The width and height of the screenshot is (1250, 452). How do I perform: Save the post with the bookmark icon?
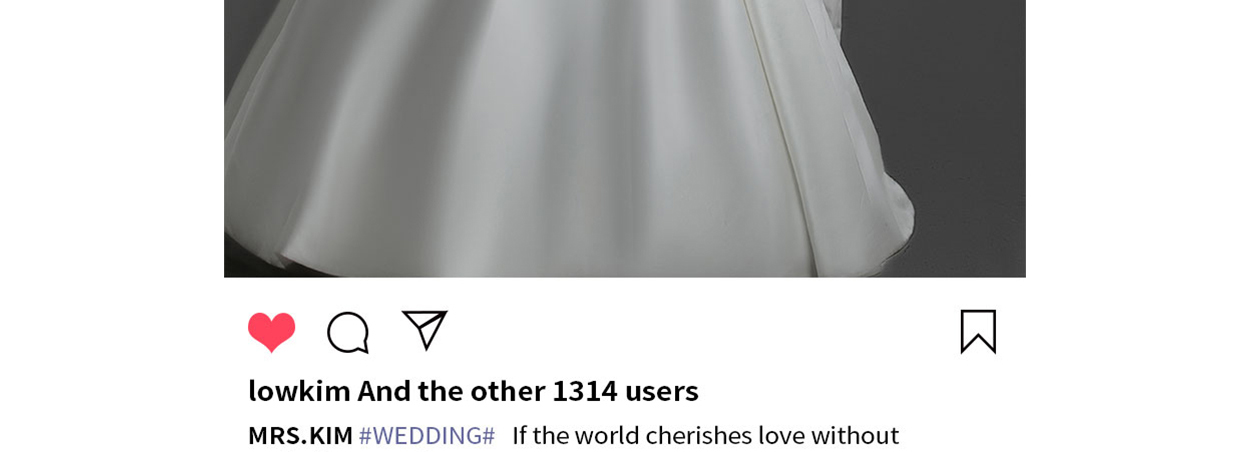[x=978, y=331]
